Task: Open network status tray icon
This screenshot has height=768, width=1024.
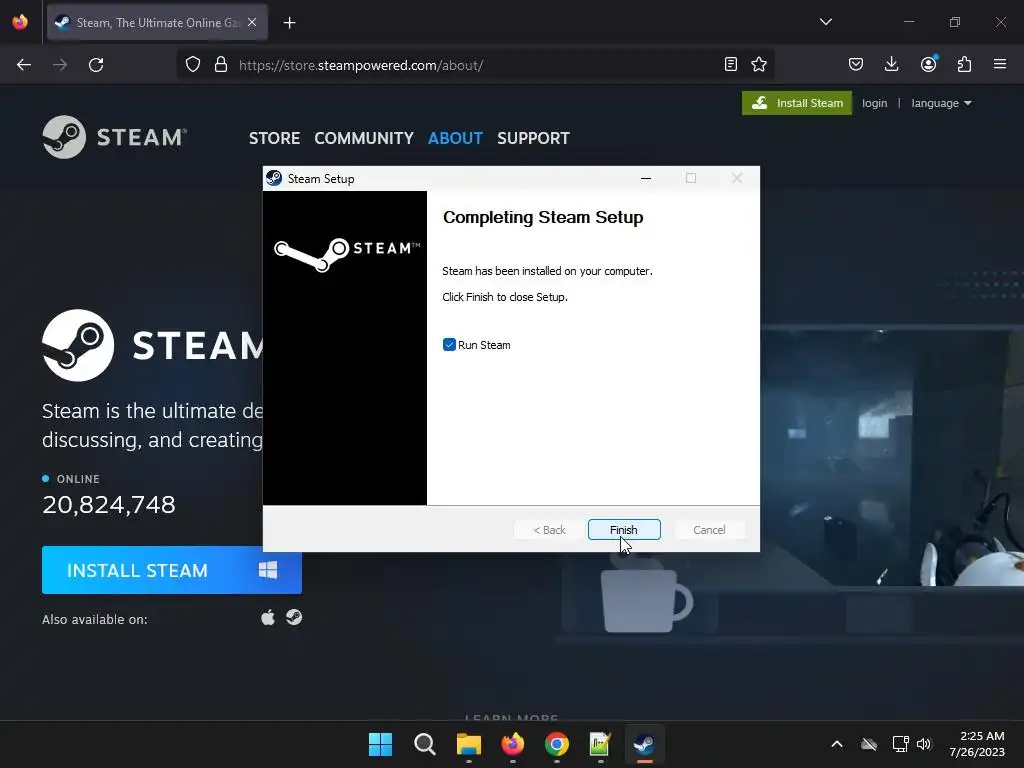Action: click(901, 744)
